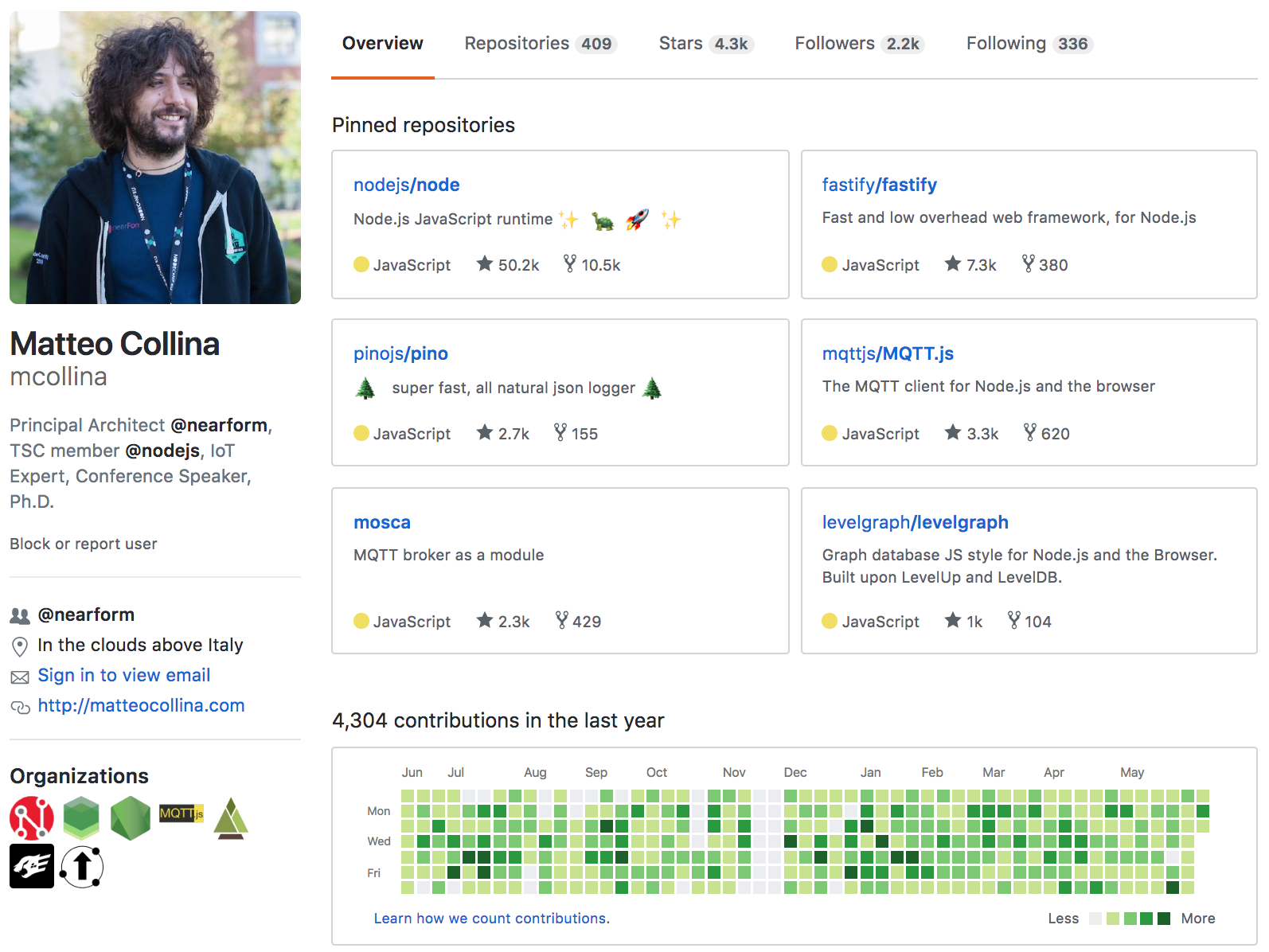Screen dimensions: 1269x952
Task: Click Sign in to view email
Action: tap(124, 675)
